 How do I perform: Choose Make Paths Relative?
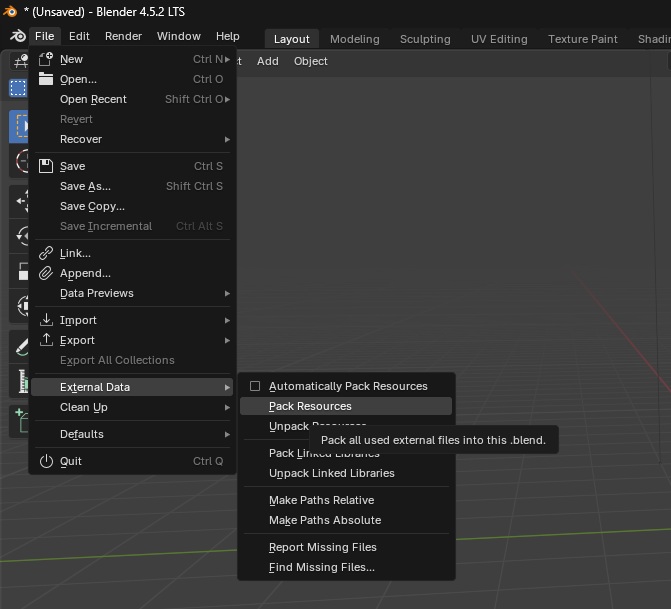(x=321, y=500)
